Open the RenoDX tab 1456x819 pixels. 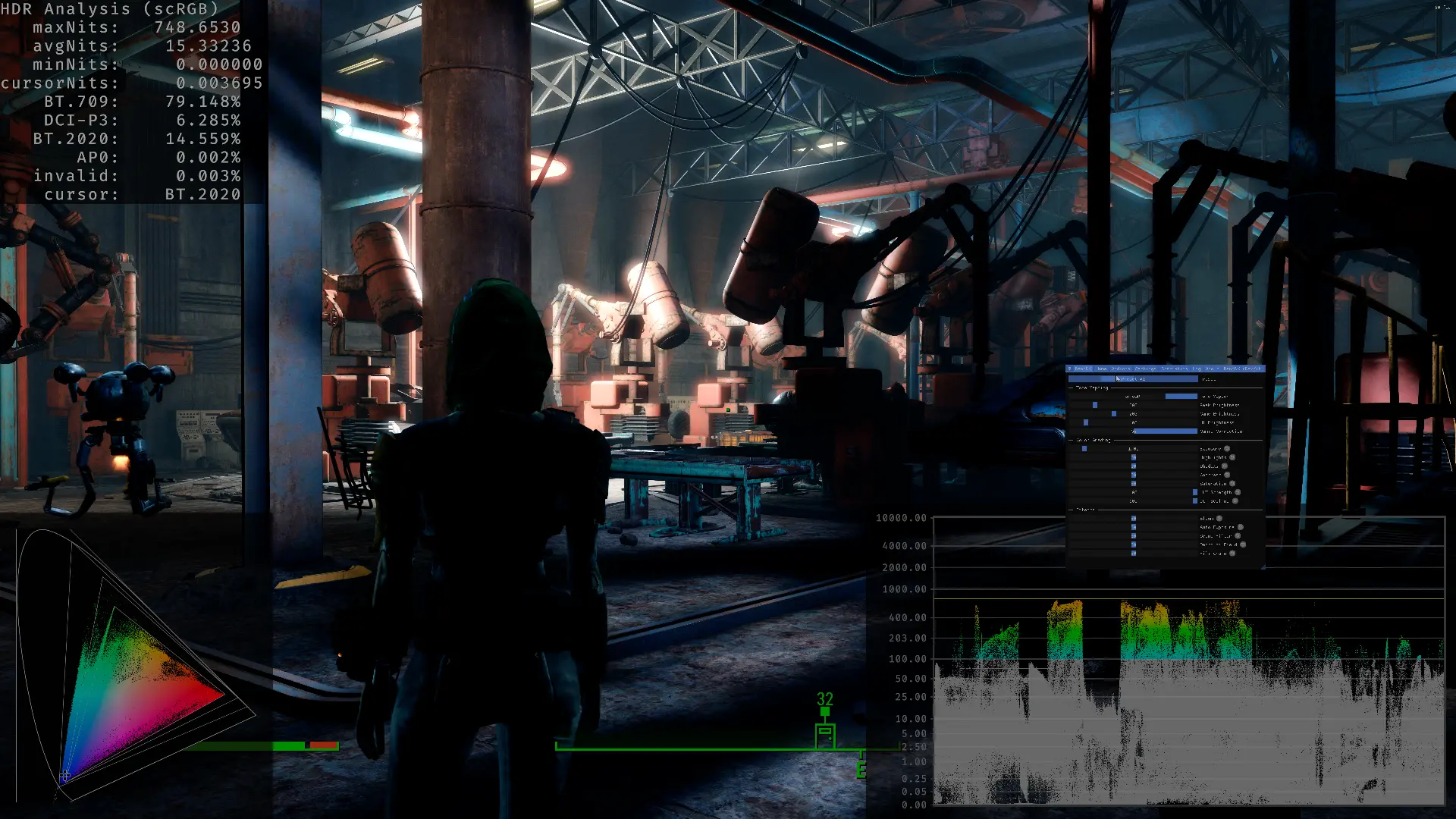[1083, 369]
